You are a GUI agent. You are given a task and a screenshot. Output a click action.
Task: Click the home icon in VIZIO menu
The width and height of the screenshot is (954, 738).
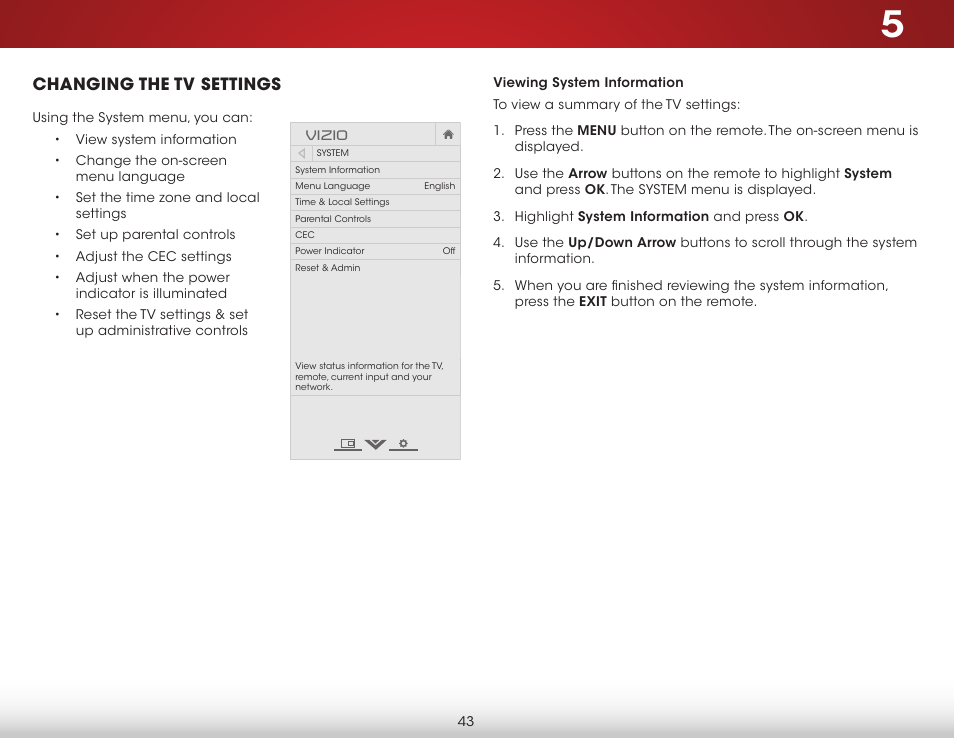tap(448, 134)
